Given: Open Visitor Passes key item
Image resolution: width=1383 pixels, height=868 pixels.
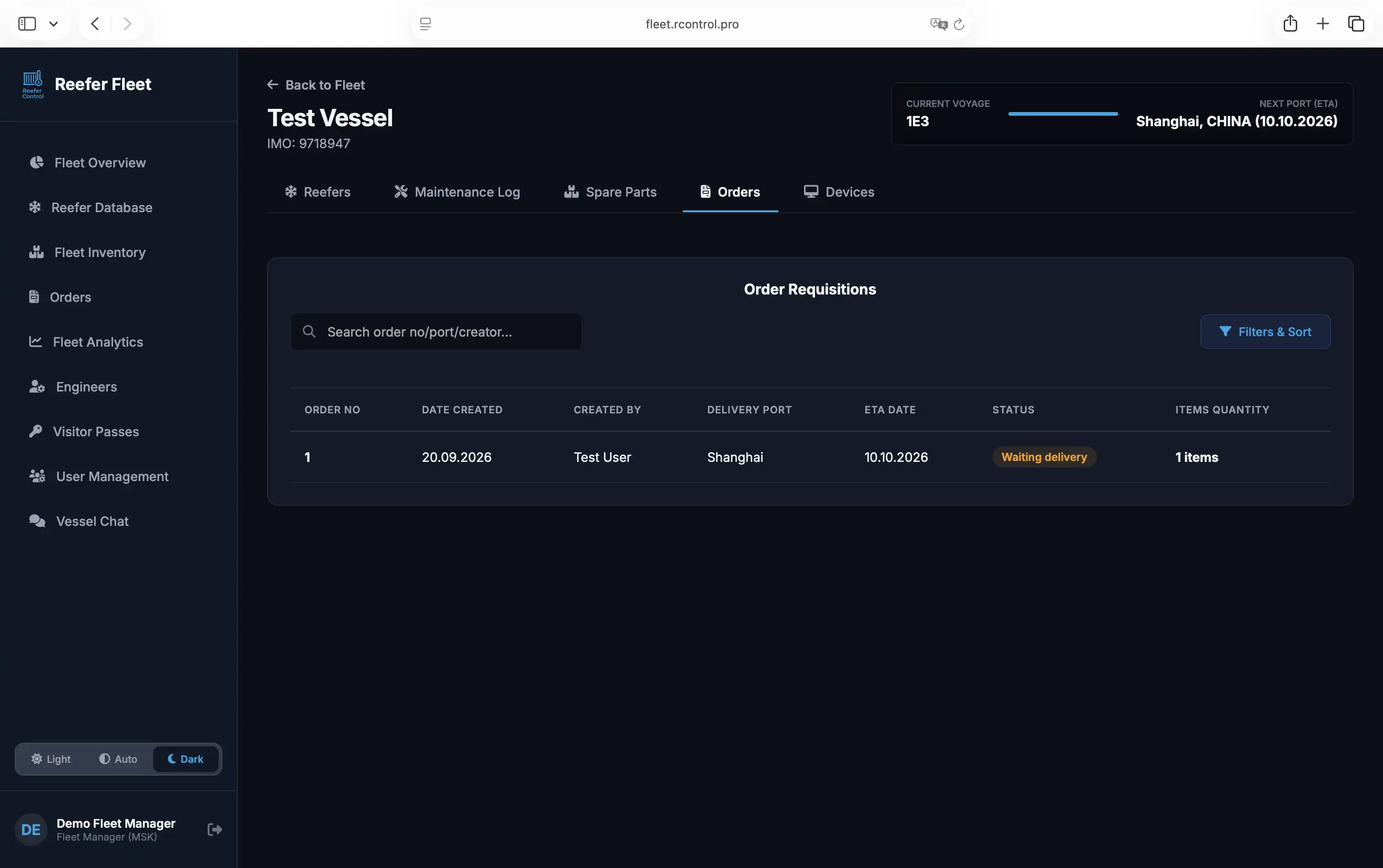Looking at the screenshot, I should tap(84, 431).
